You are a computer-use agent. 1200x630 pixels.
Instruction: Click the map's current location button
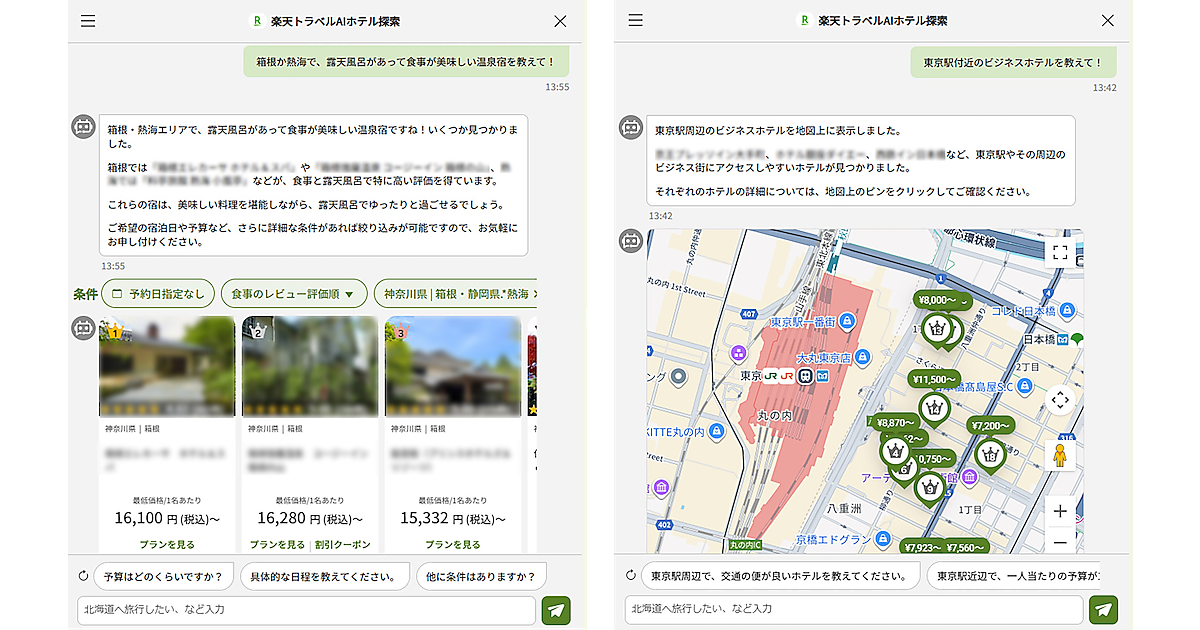(x=1060, y=400)
